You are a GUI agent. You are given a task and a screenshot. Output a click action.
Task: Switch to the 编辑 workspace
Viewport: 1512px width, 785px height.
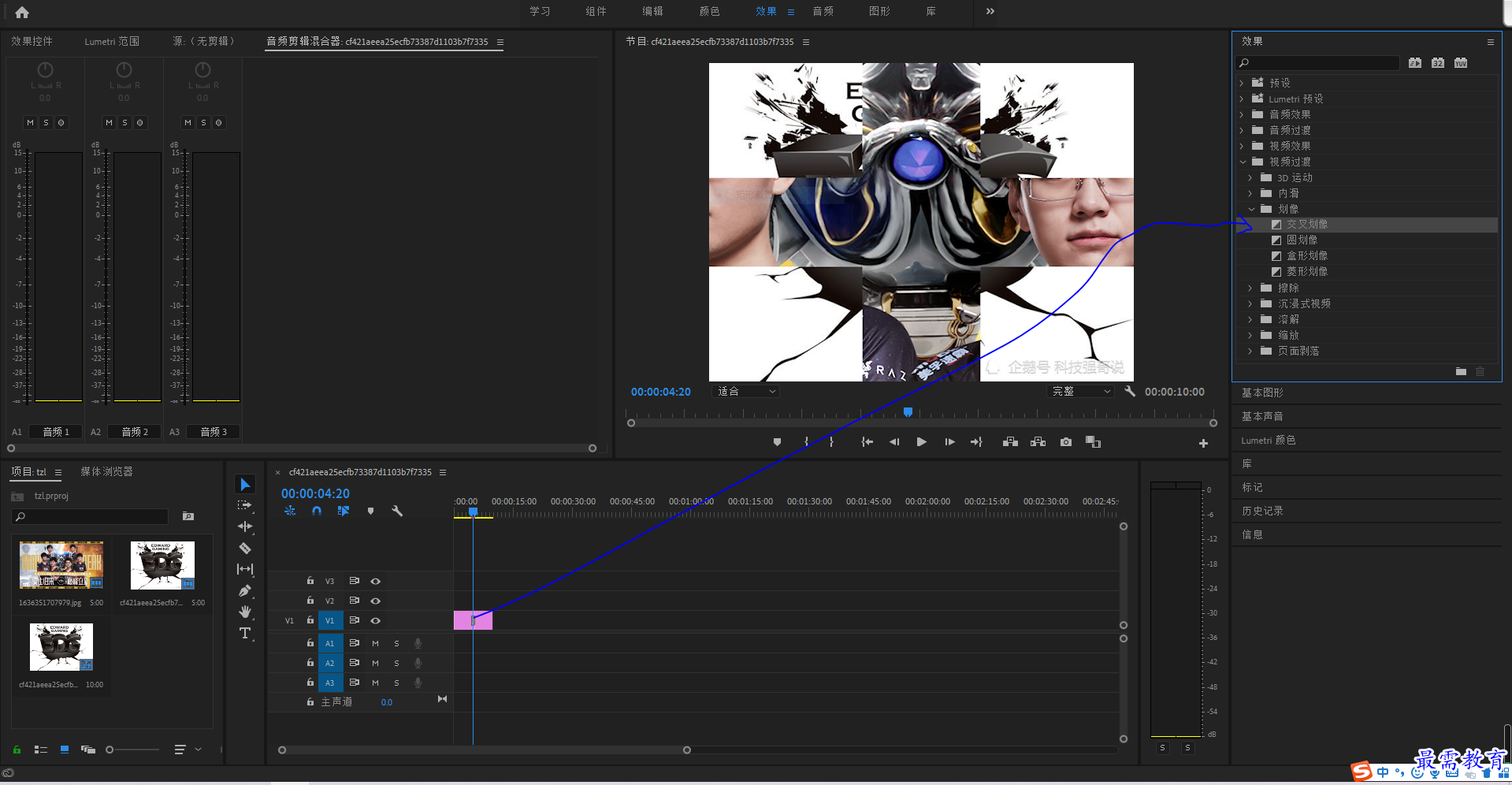tap(652, 11)
